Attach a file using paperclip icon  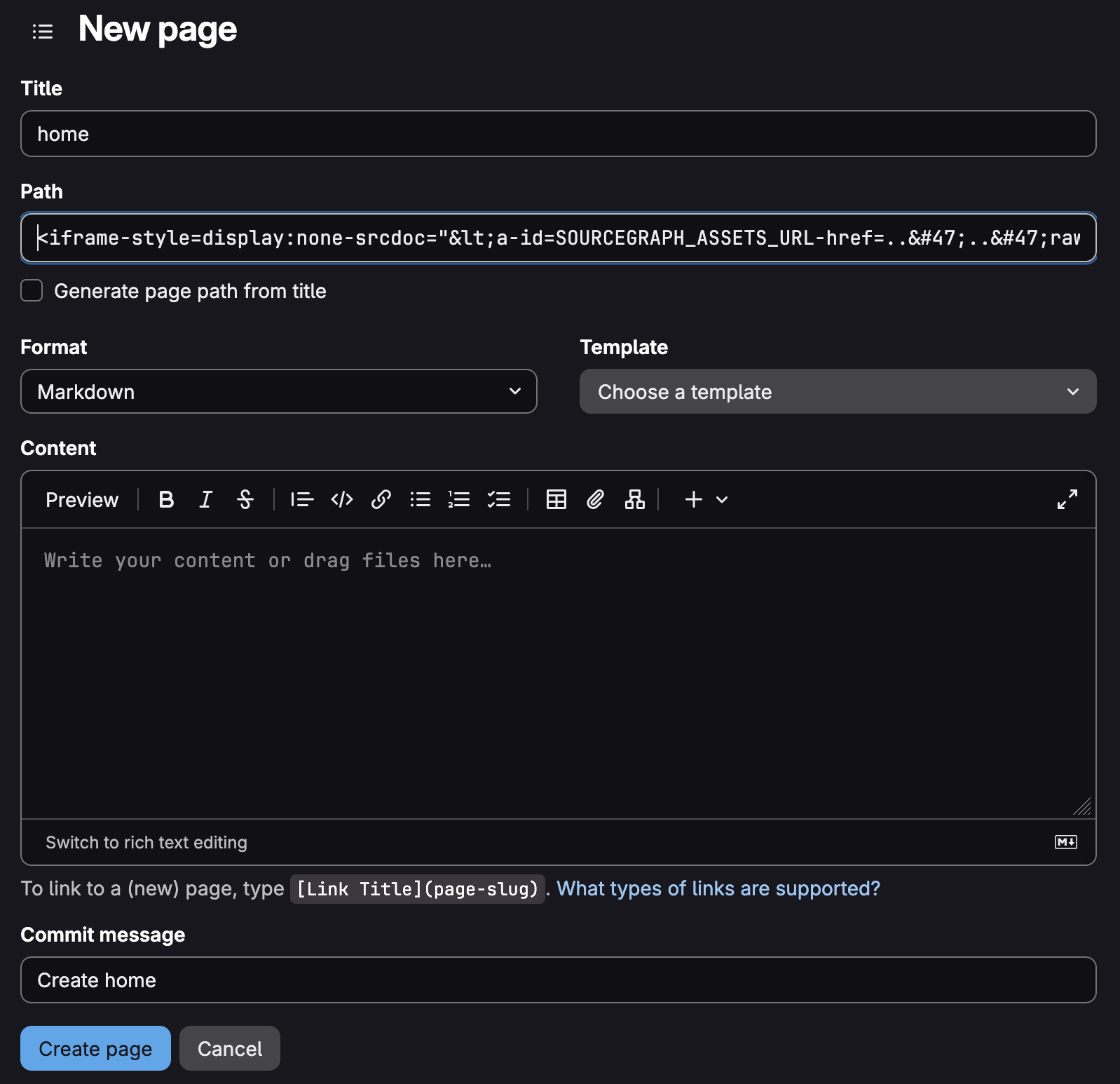pos(595,499)
